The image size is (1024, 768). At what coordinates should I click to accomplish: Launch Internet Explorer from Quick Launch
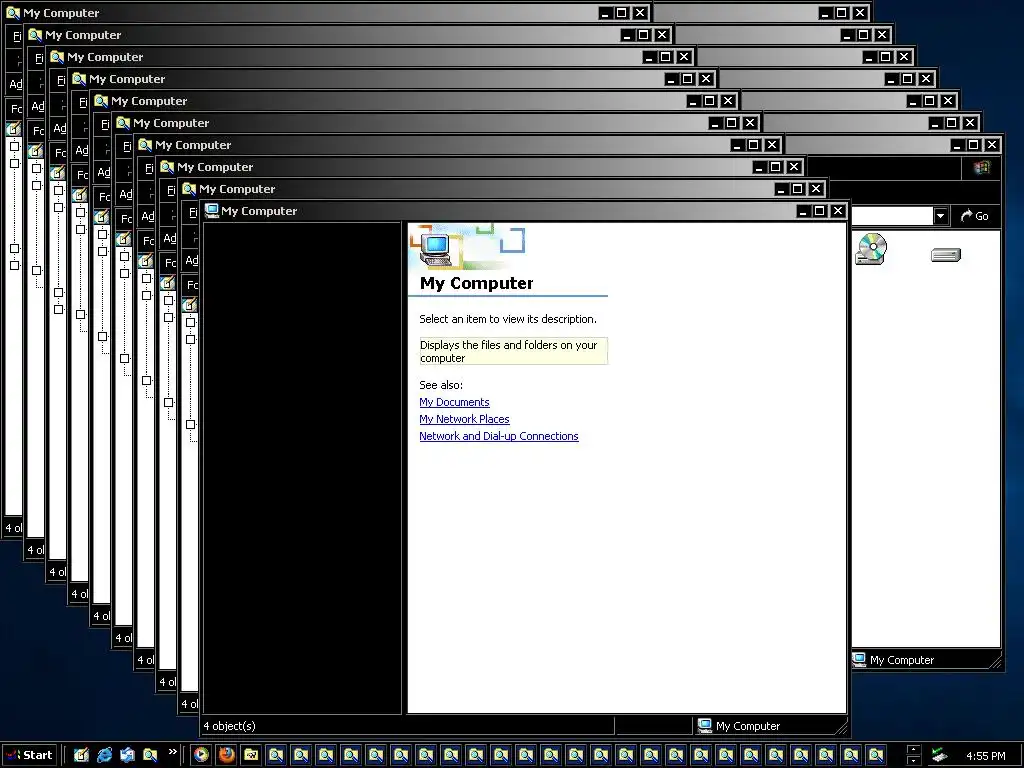(104, 755)
